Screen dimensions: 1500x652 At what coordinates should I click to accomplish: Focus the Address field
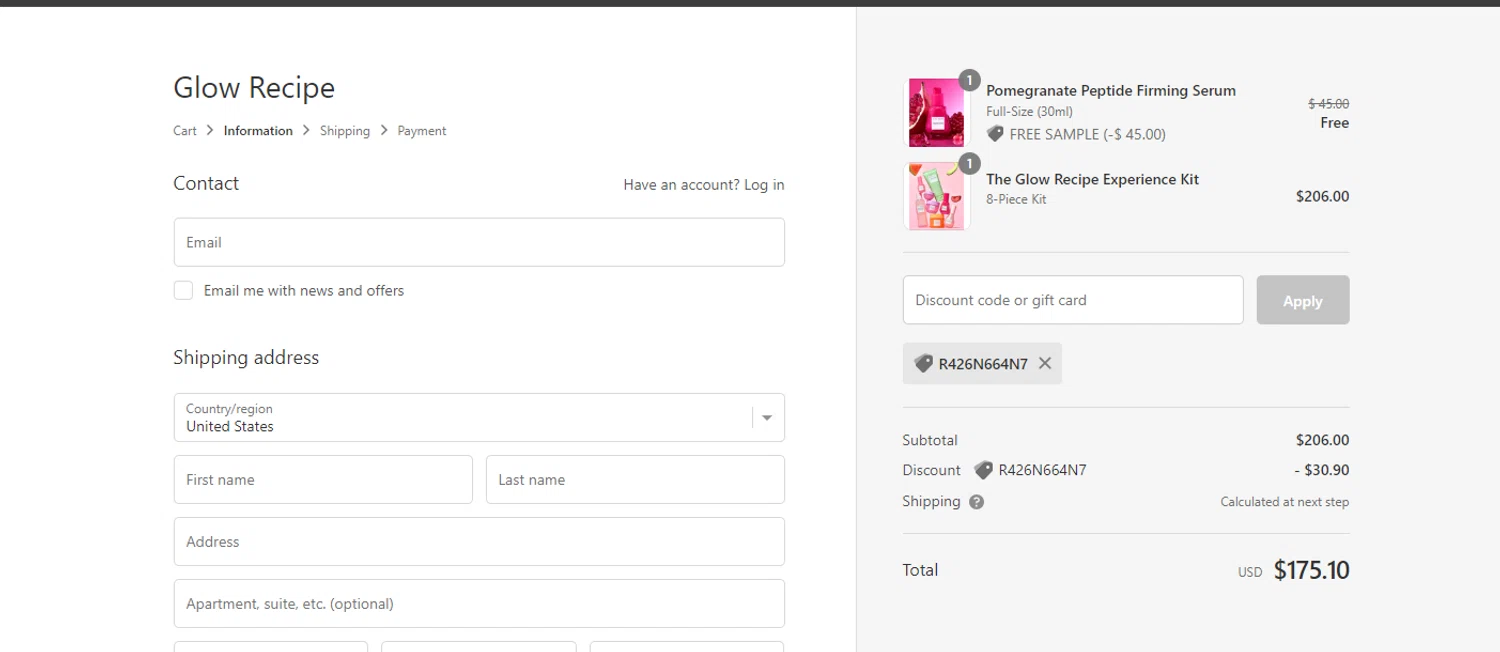click(x=479, y=542)
